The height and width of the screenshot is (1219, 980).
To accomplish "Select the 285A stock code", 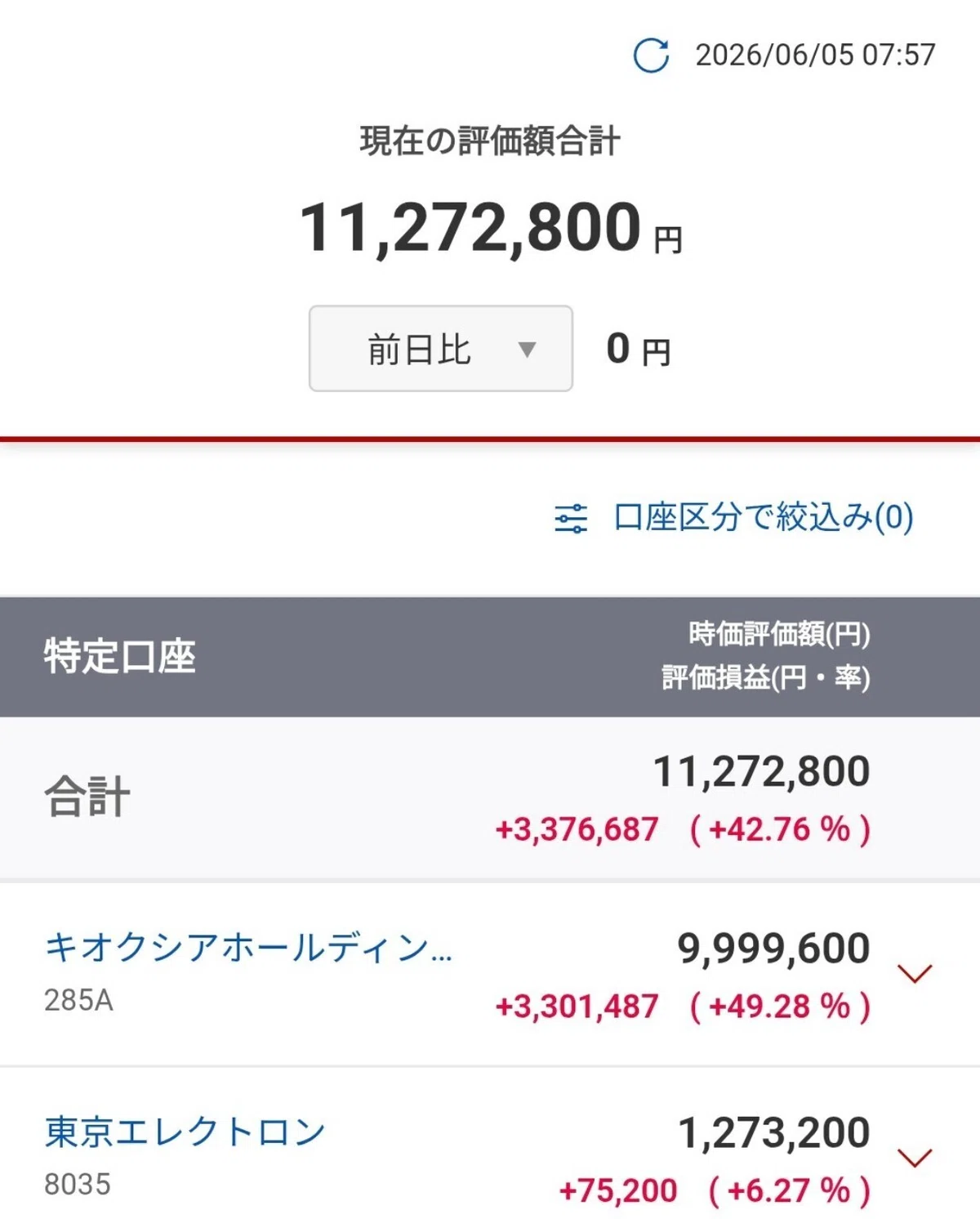I will pos(78,1000).
